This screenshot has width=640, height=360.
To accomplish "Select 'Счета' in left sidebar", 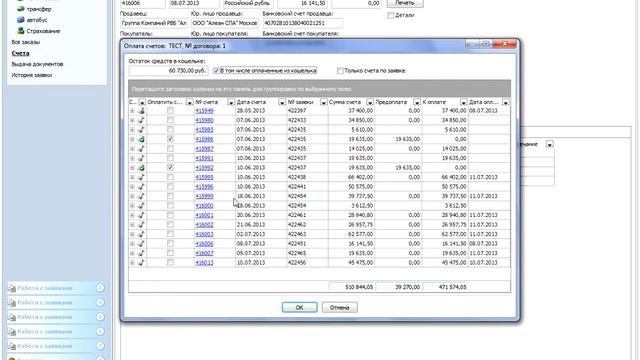I will [x=20, y=53].
